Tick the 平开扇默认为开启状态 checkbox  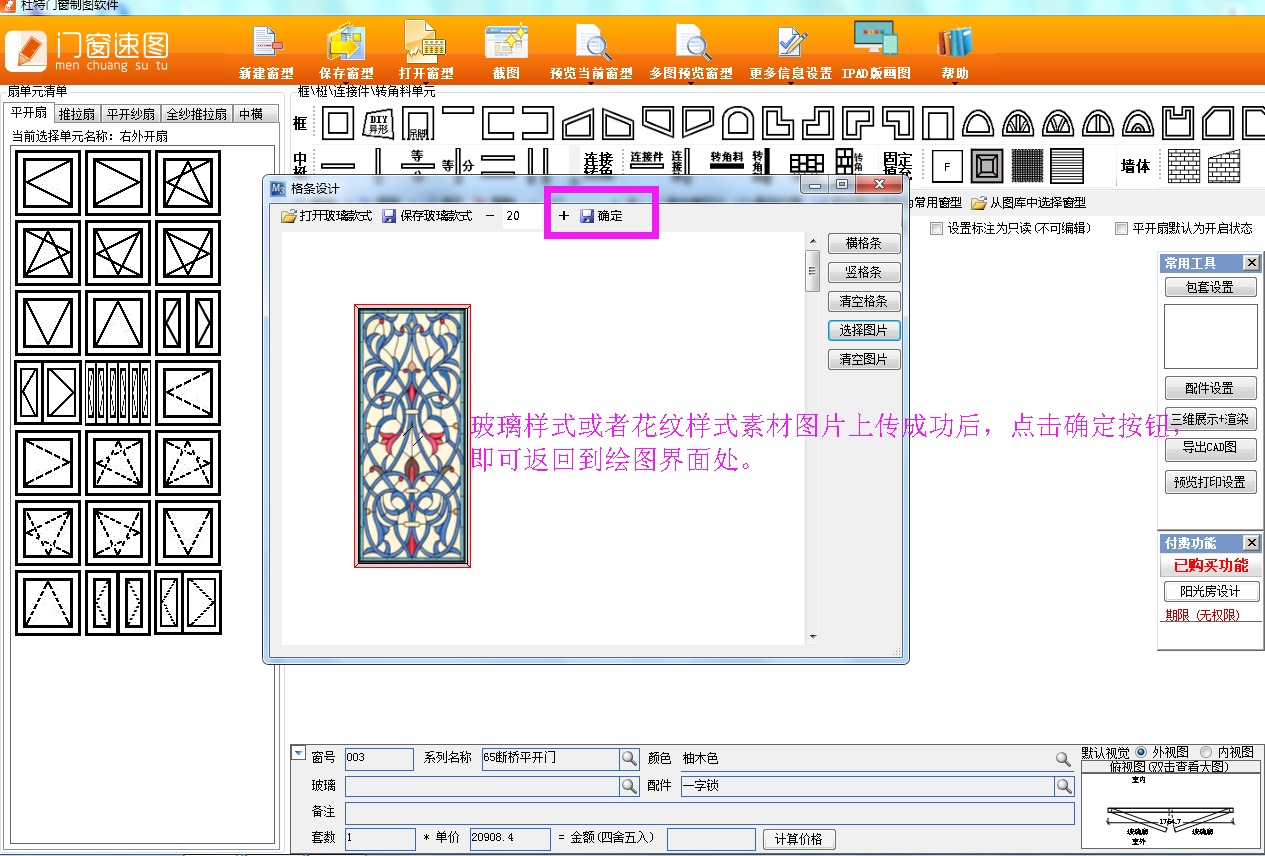[1121, 228]
